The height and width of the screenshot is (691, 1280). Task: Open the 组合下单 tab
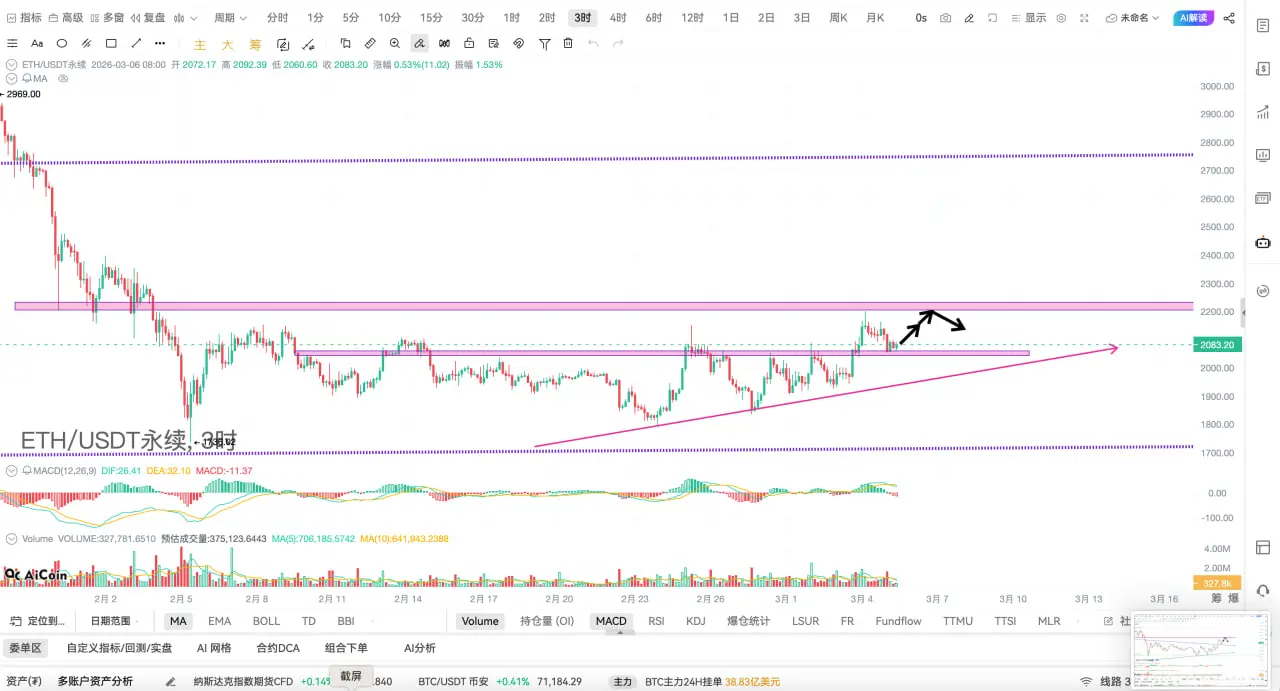[346, 648]
